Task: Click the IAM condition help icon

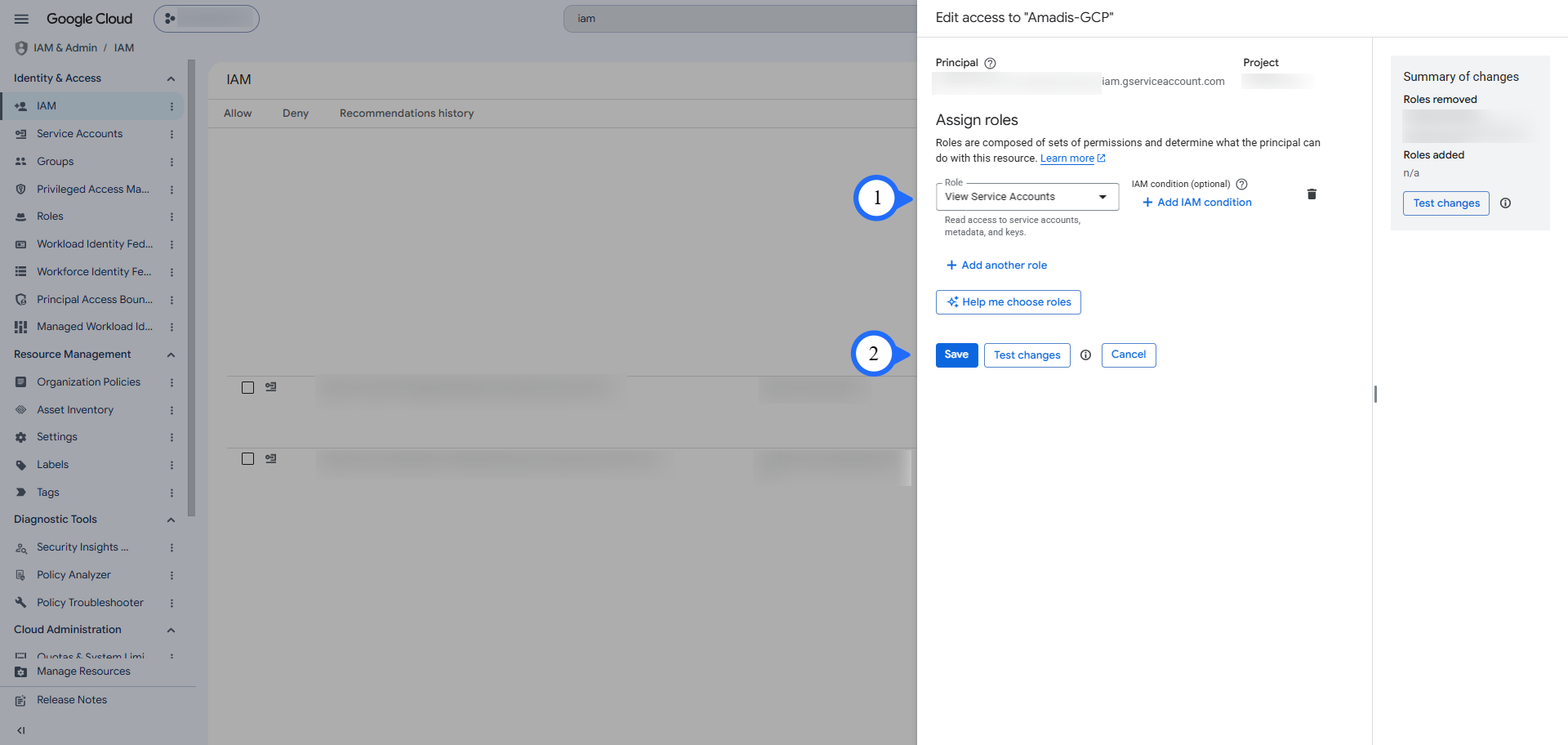Action: pyautogui.click(x=1241, y=184)
